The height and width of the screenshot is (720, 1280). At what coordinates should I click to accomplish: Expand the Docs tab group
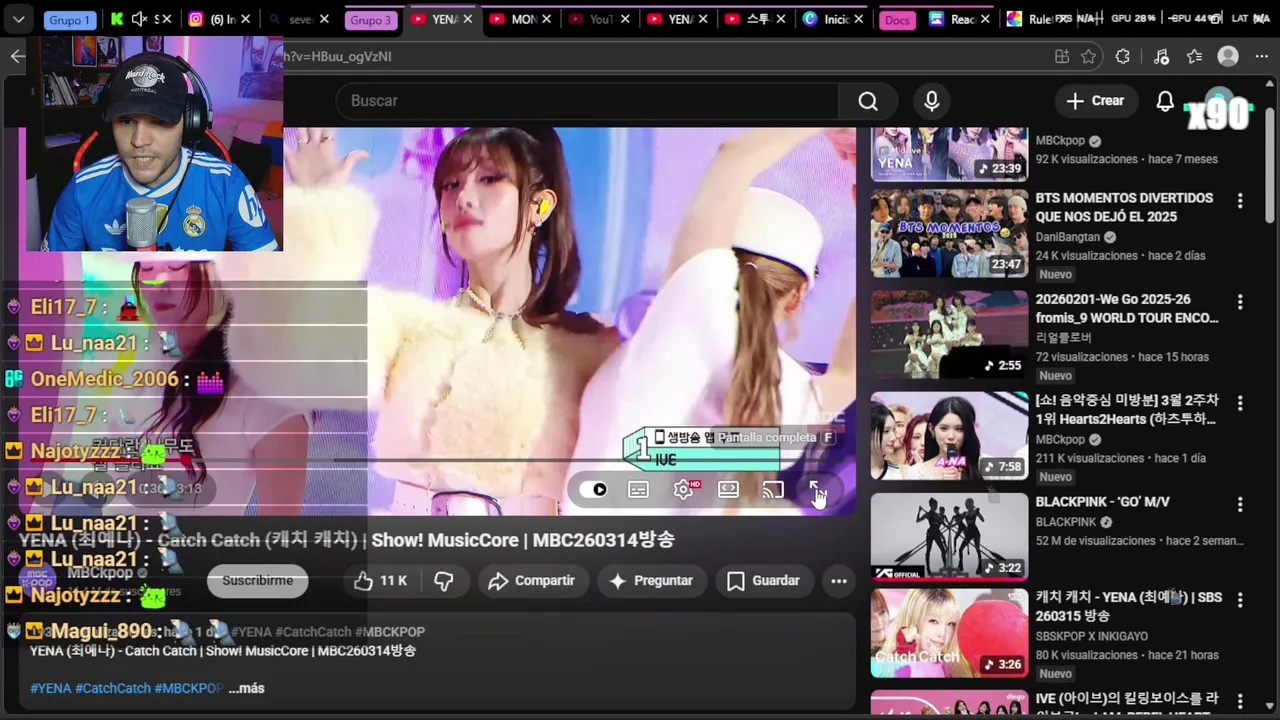click(897, 20)
